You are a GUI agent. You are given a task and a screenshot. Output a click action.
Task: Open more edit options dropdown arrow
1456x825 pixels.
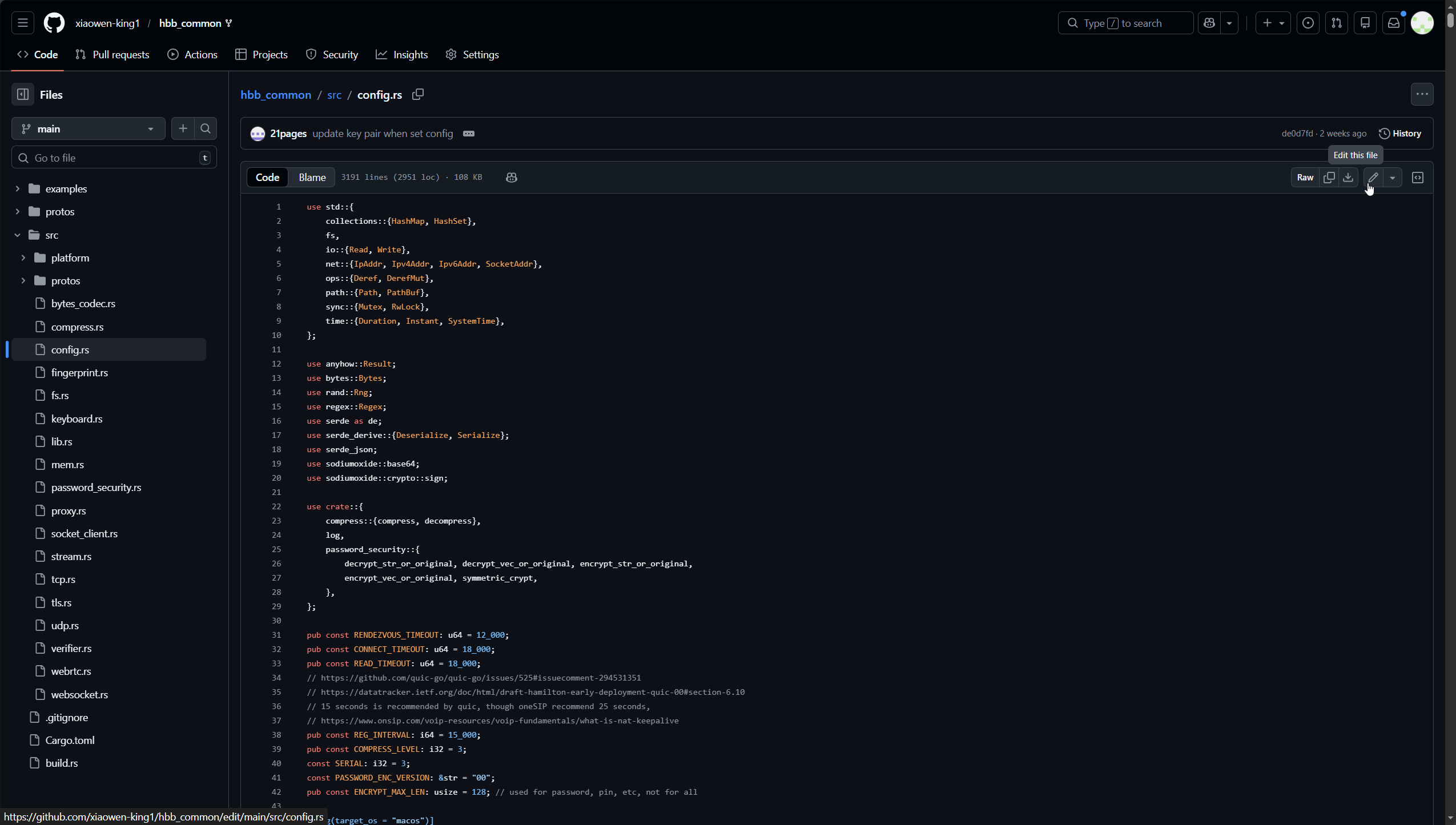(x=1393, y=178)
